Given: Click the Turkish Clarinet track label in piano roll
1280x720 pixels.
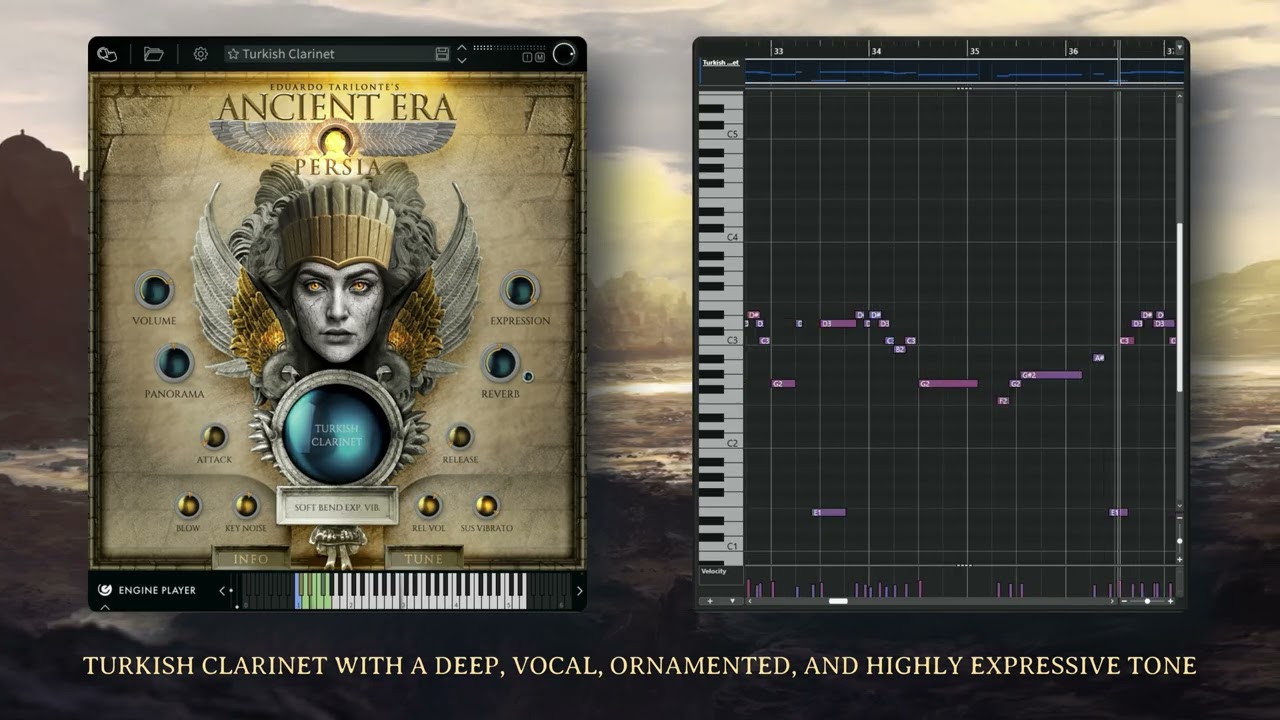Looking at the screenshot, I should [x=720, y=63].
